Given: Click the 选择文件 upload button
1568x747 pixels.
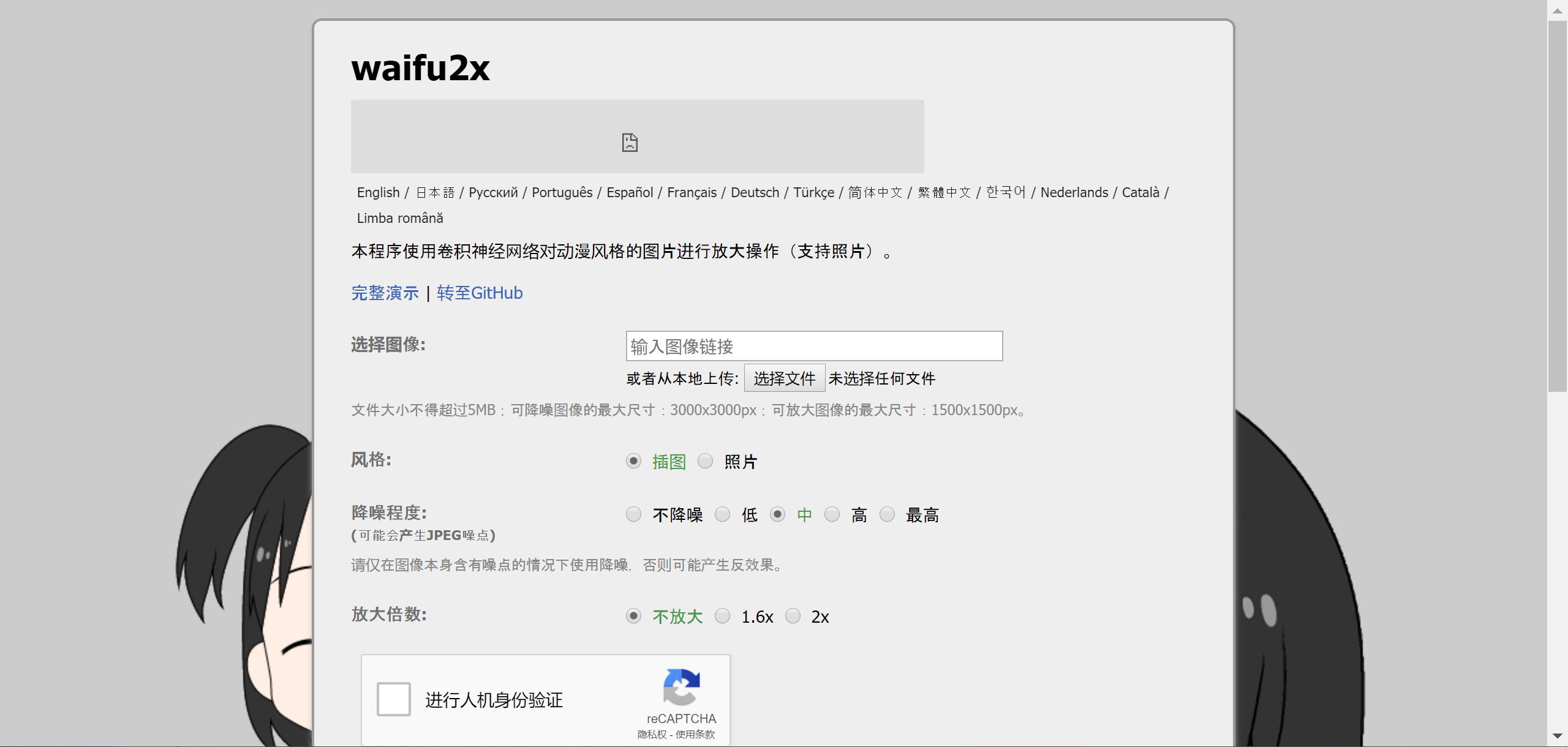Looking at the screenshot, I should 785,378.
